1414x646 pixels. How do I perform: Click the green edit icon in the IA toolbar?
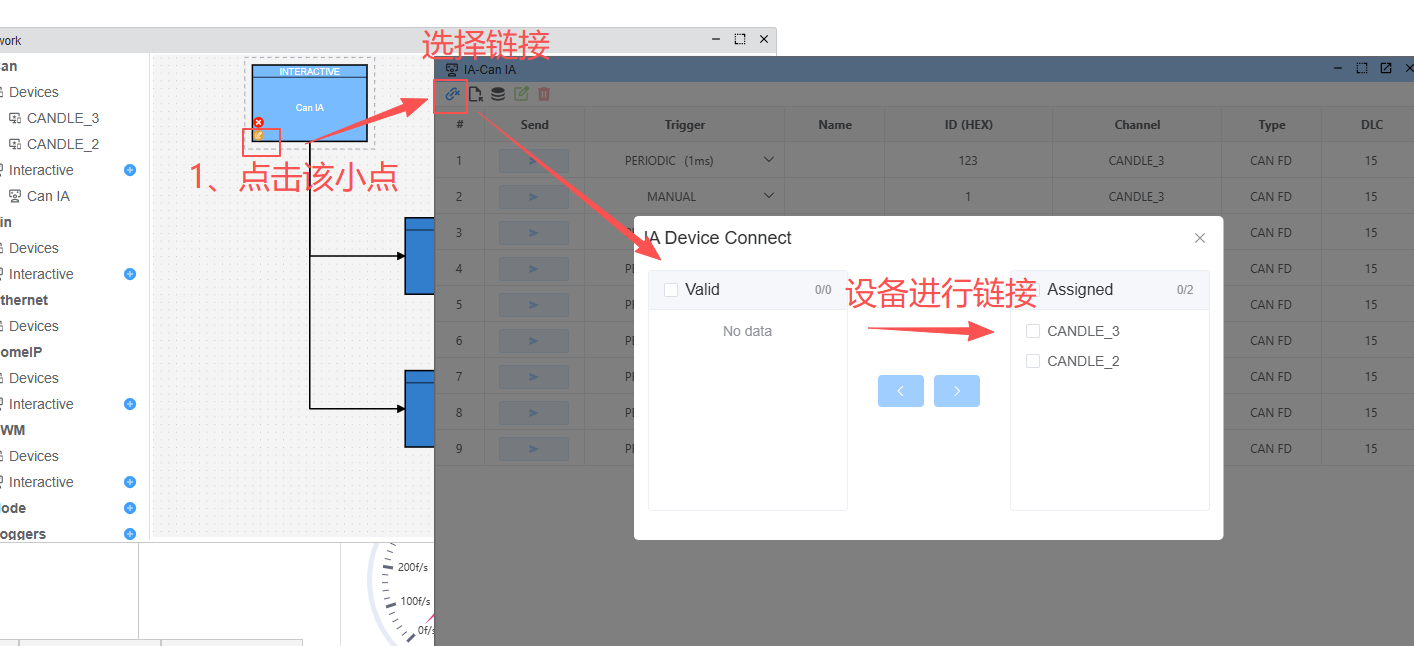521,94
